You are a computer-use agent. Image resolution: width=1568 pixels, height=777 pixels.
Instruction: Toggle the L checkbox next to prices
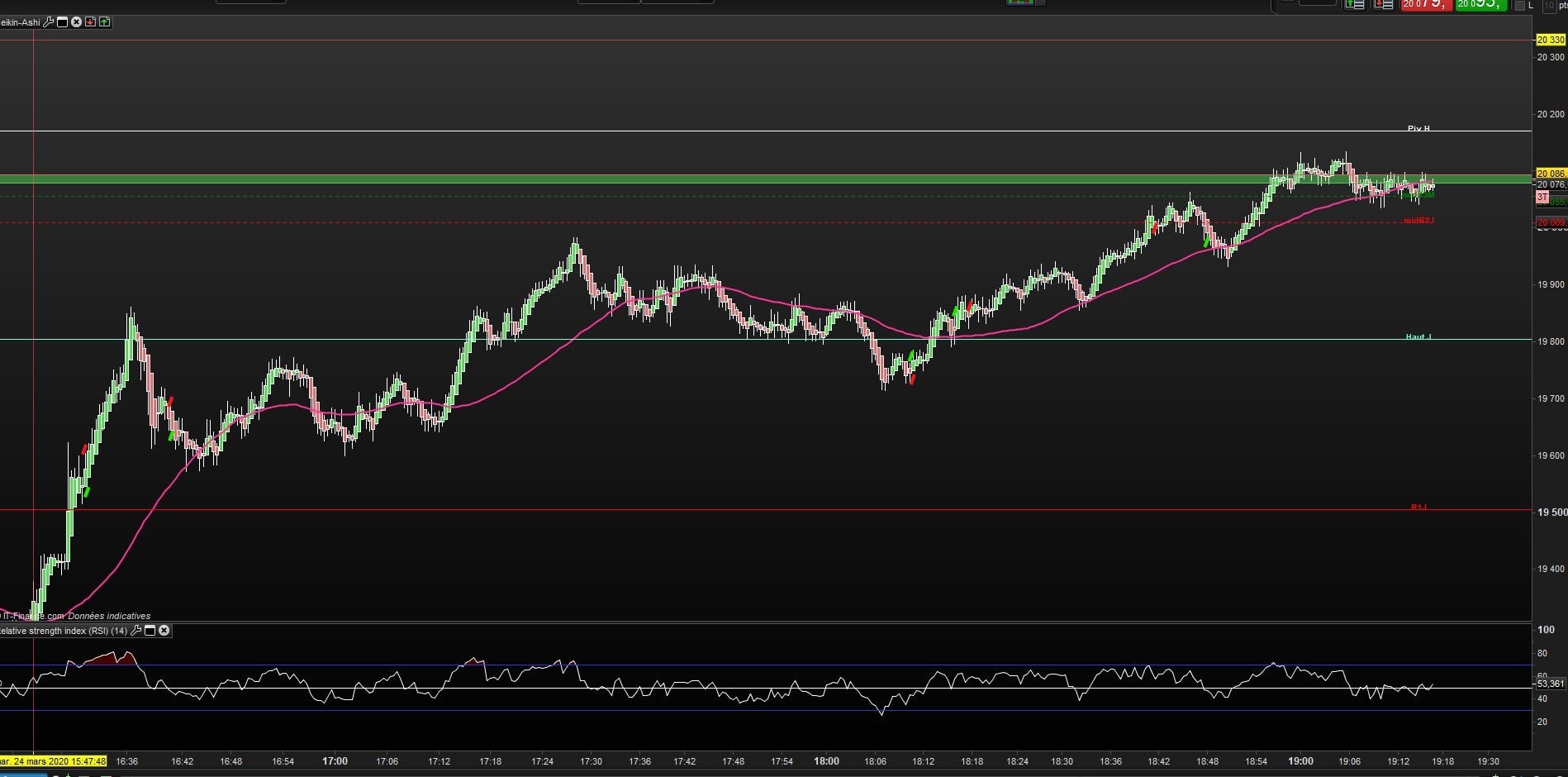click(1519, 6)
